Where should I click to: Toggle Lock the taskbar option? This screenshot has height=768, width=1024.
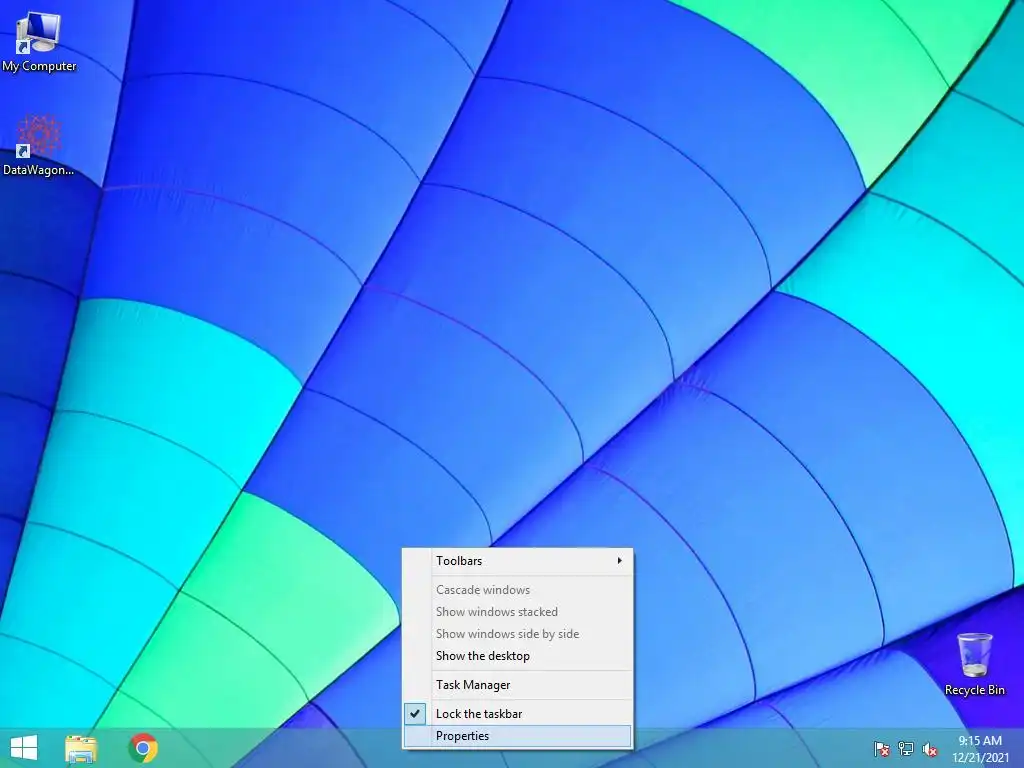517,714
